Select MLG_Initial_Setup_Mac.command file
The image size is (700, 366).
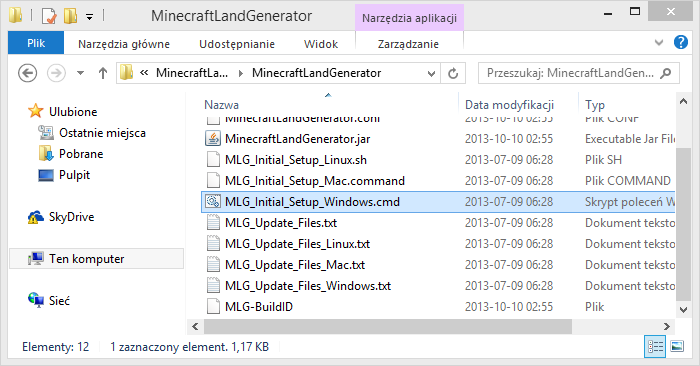315,181
